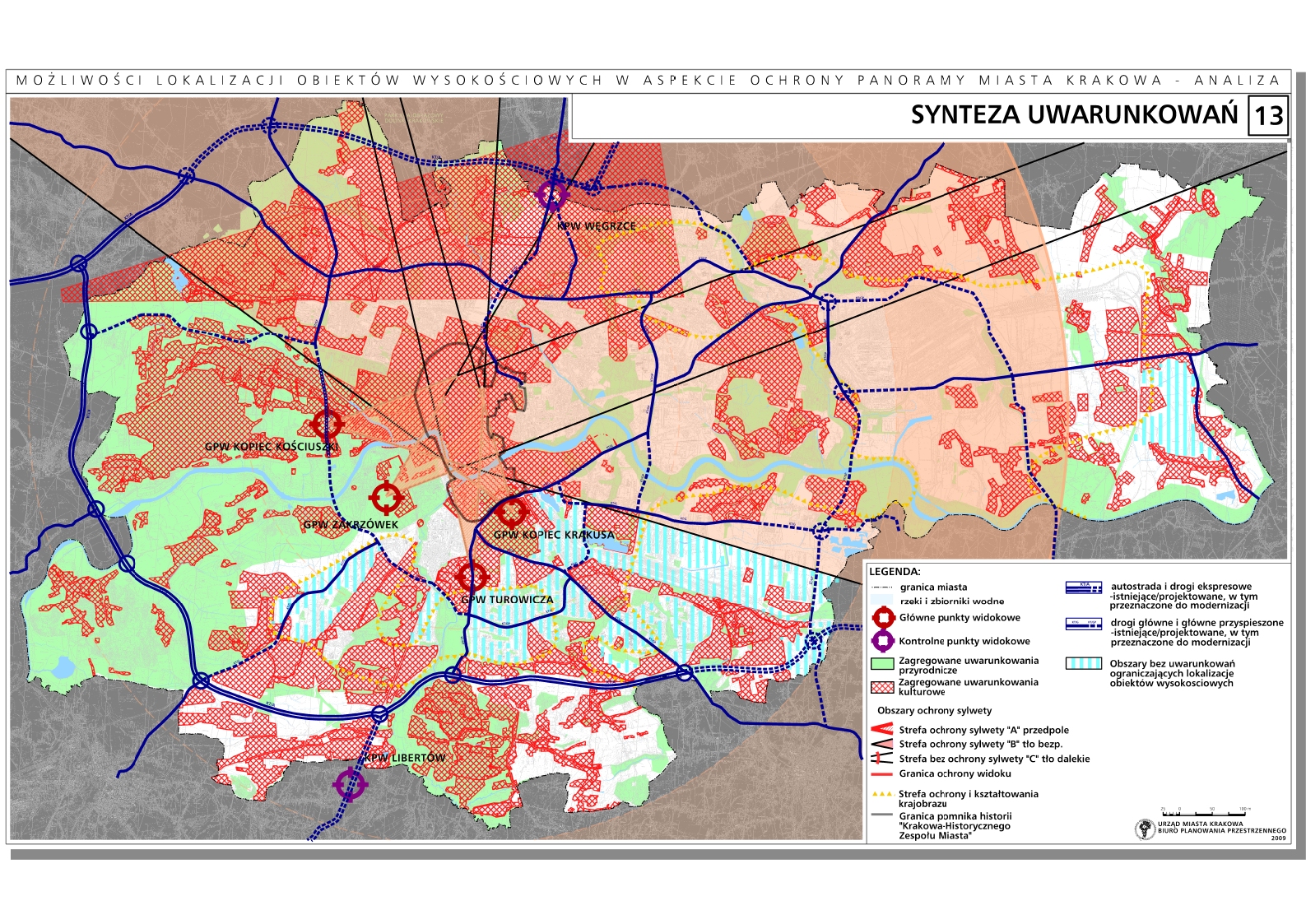1306x924 pixels.
Task: Click the purple Kontrolne punkty widokowe legend icon
Action: tap(883, 641)
